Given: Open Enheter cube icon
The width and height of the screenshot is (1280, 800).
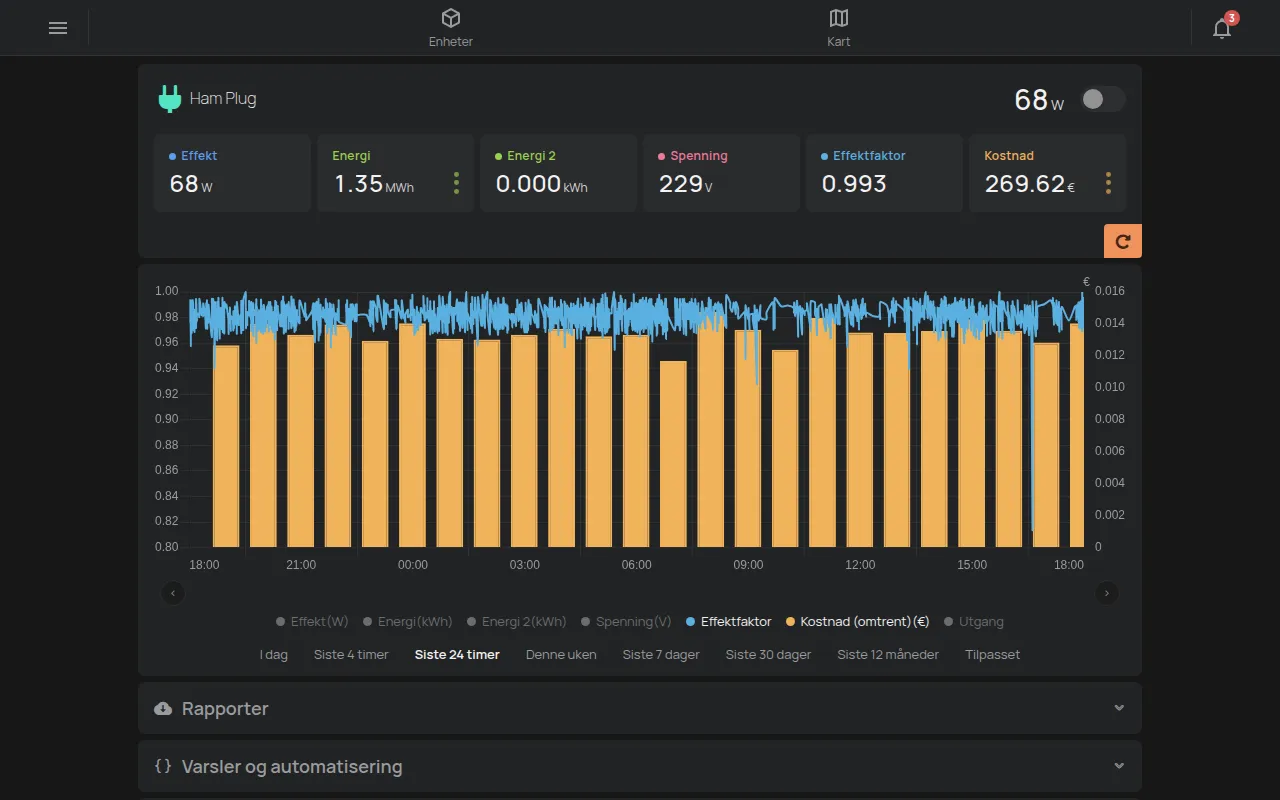Looking at the screenshot, I should [451, 18].
